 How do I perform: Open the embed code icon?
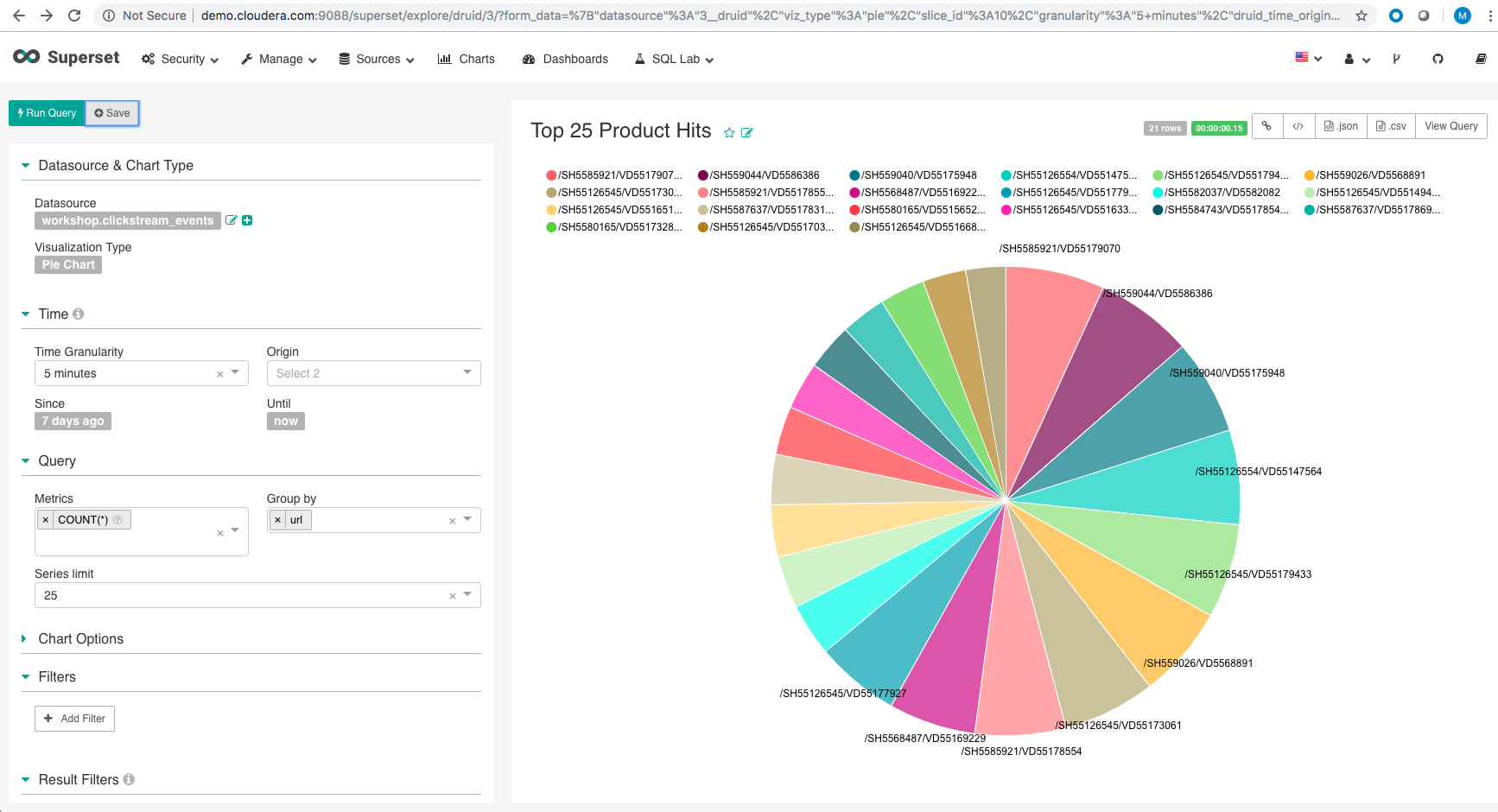1298,126
